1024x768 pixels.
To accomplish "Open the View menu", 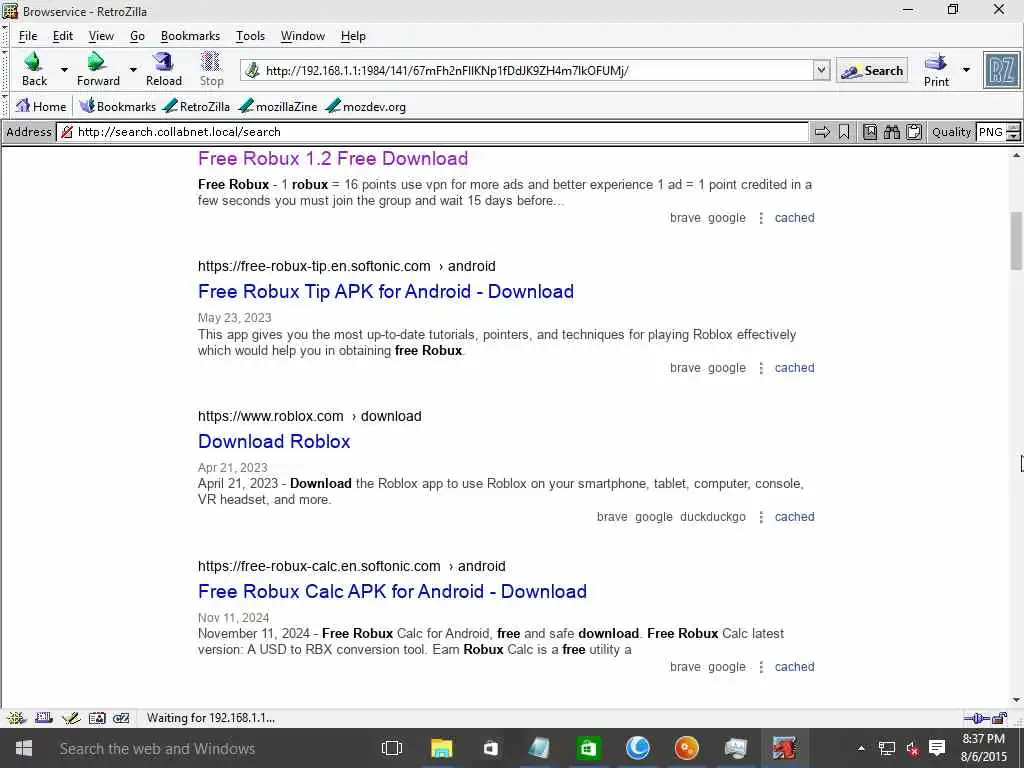I will [101, 36].
